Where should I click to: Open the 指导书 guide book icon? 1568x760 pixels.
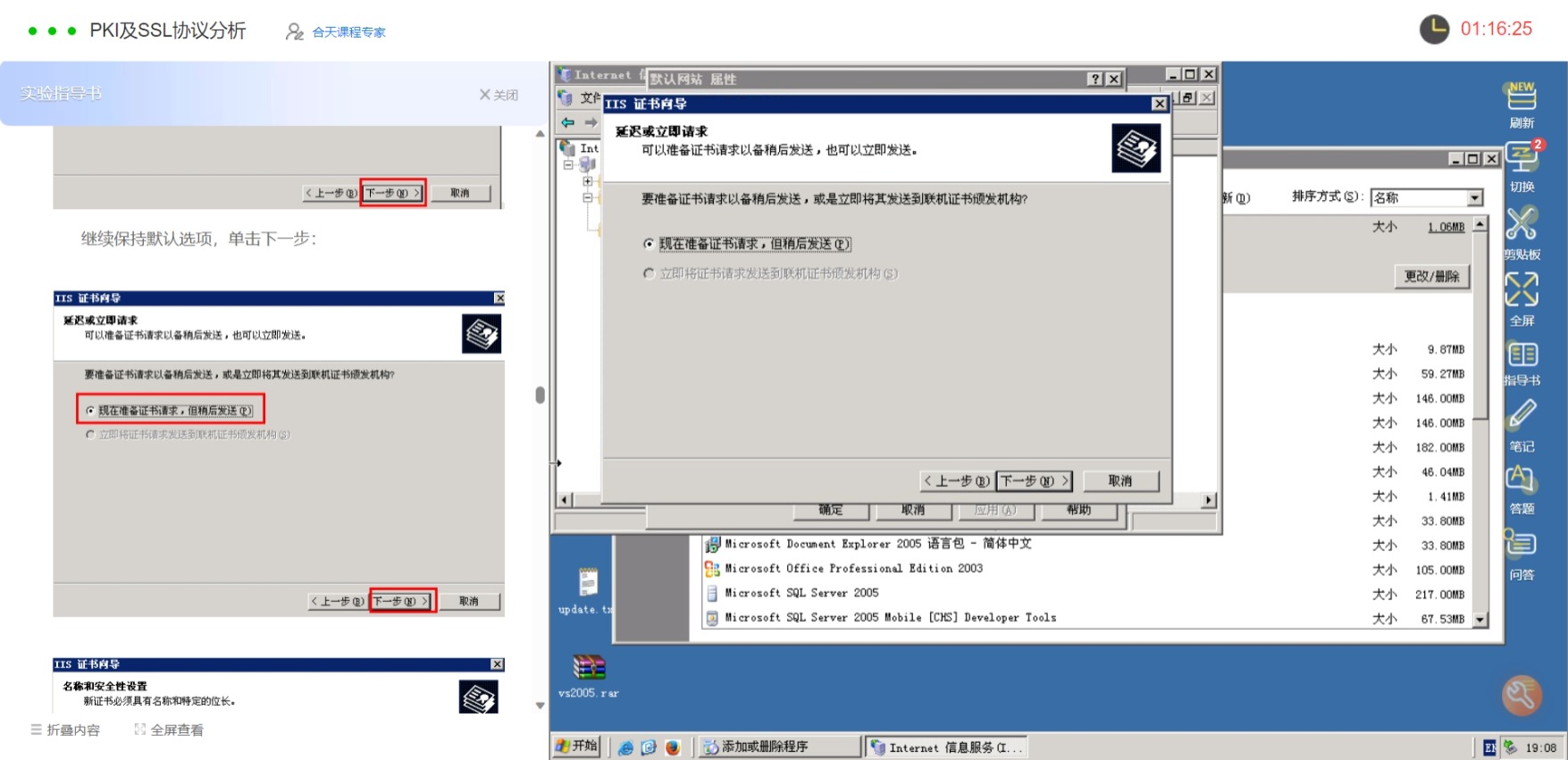1522,355
